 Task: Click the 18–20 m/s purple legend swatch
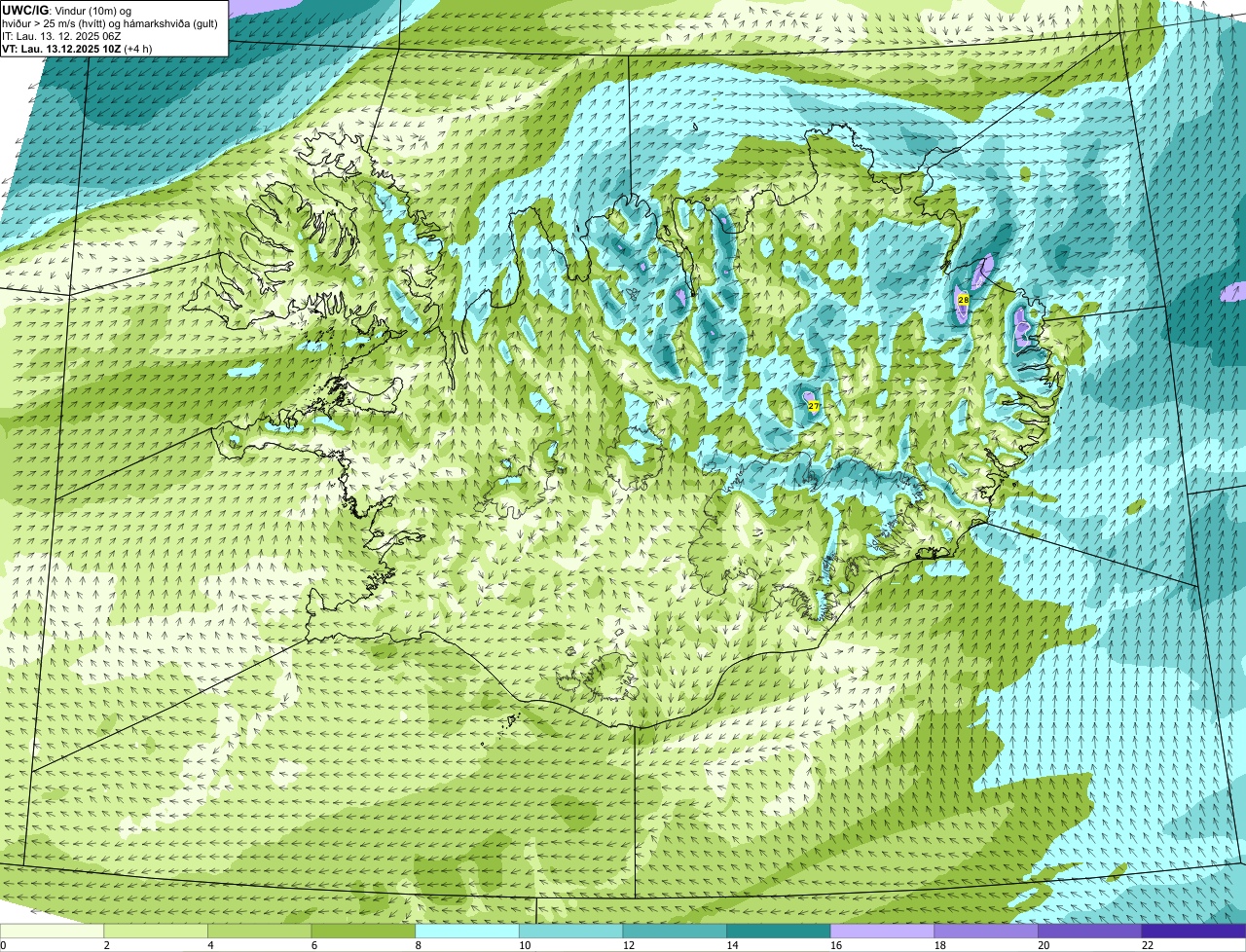986,931
